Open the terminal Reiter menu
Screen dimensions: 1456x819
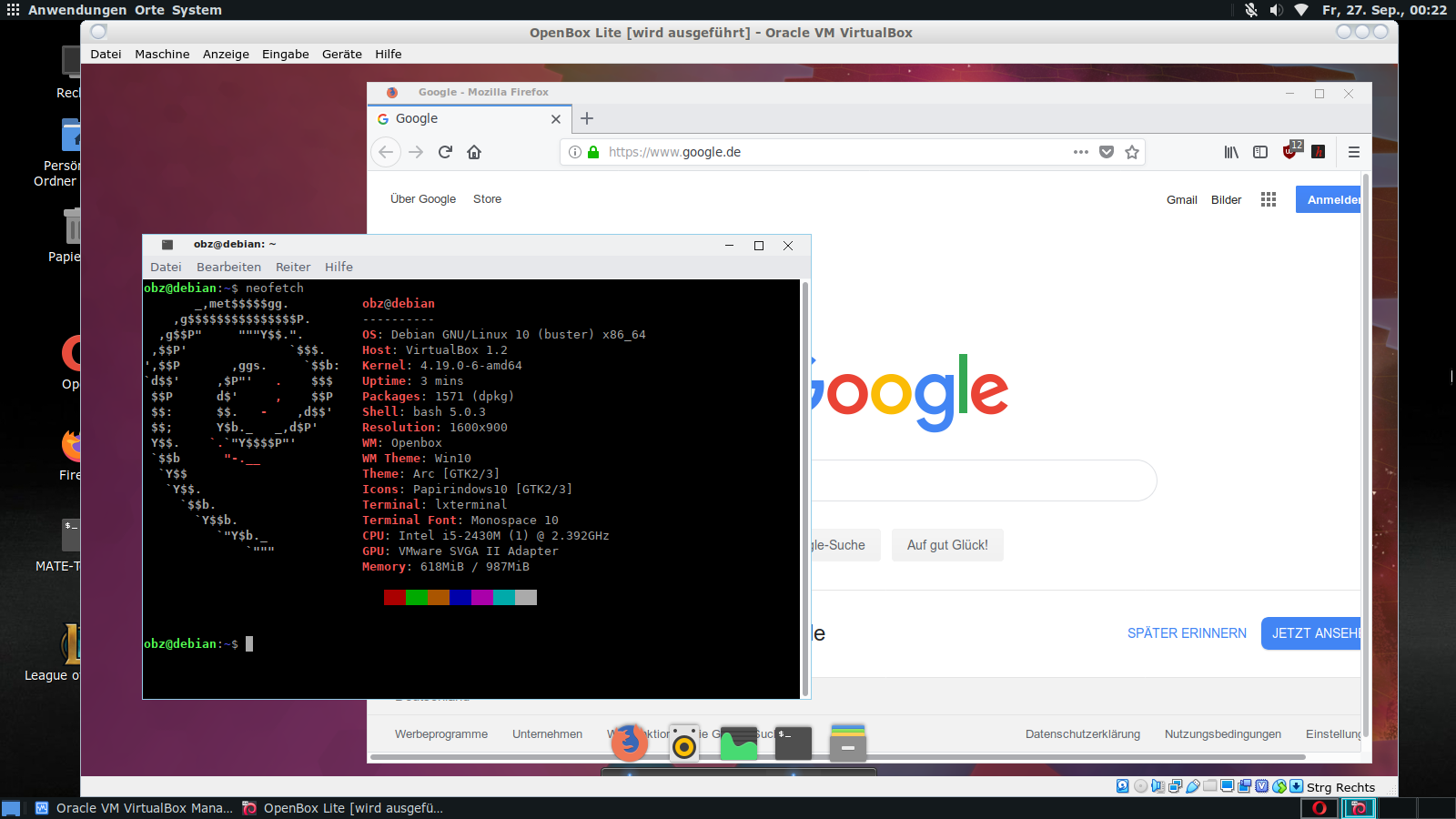(x=293, y=267)
